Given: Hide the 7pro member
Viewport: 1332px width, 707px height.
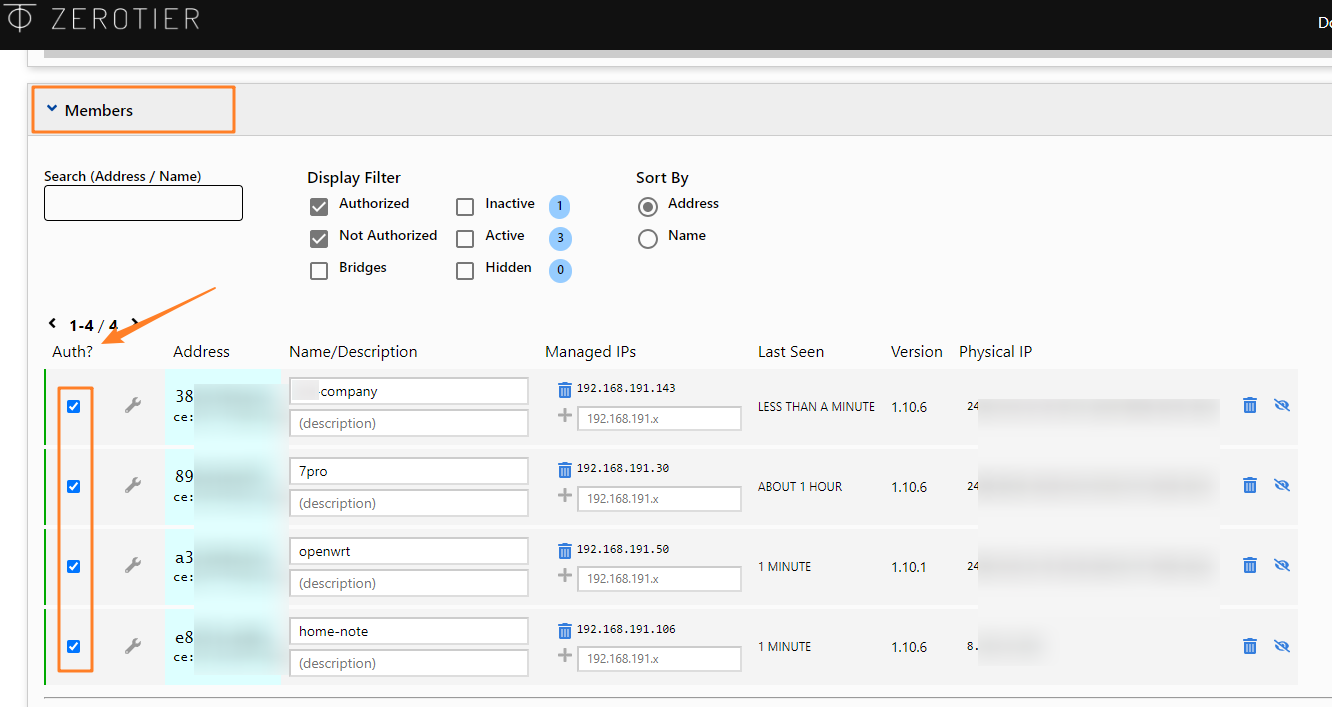Looking at the screenshot, I should (1282, 485).
